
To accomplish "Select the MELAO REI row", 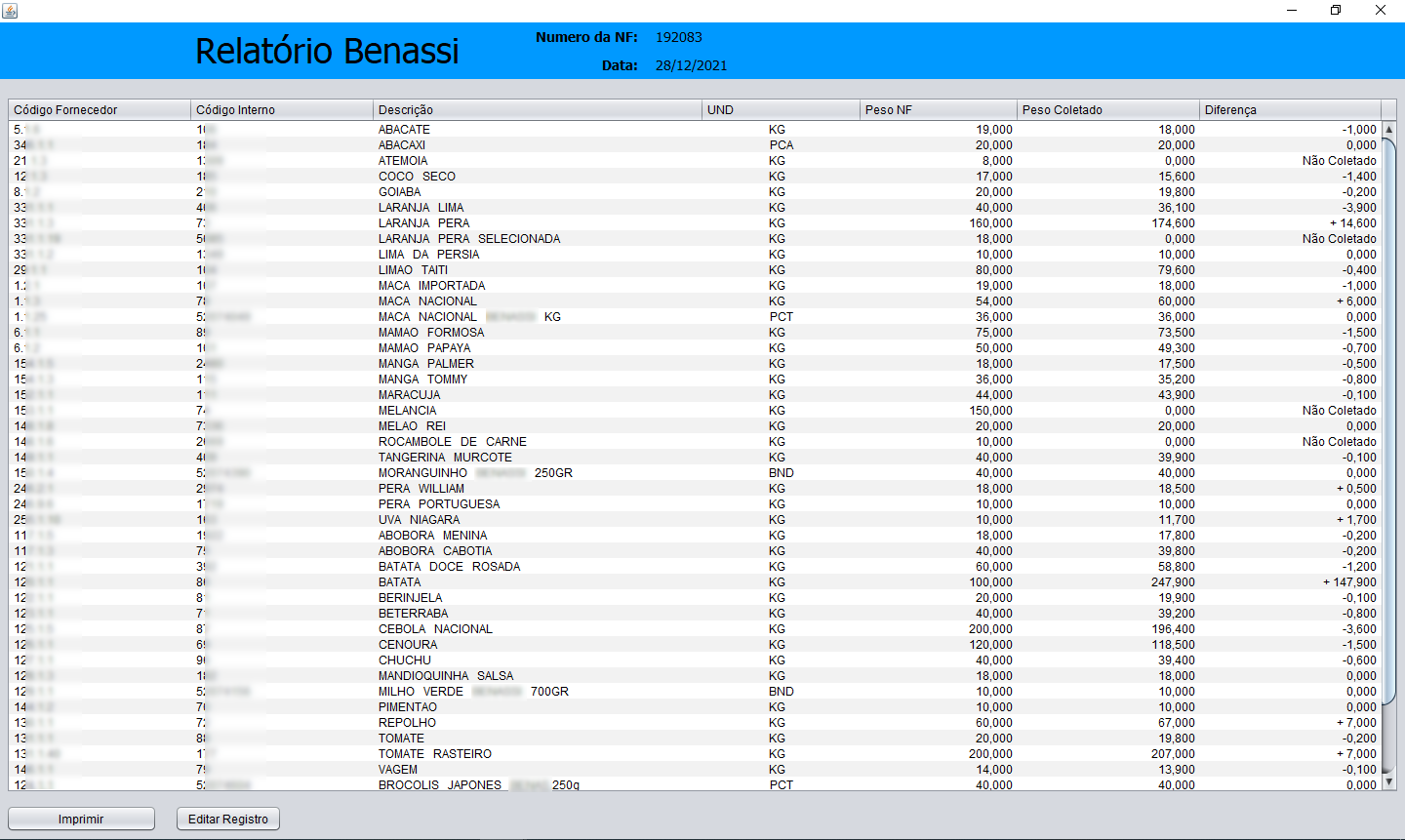I will point(695,426).
